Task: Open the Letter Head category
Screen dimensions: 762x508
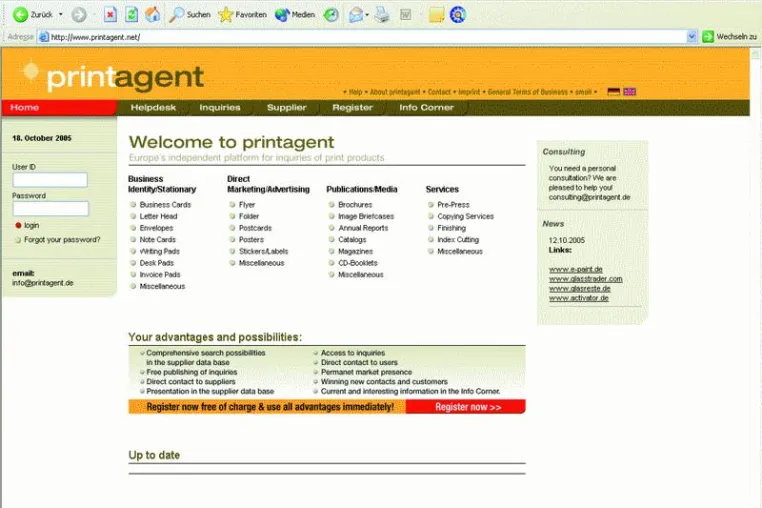Action: click(158, 216)
